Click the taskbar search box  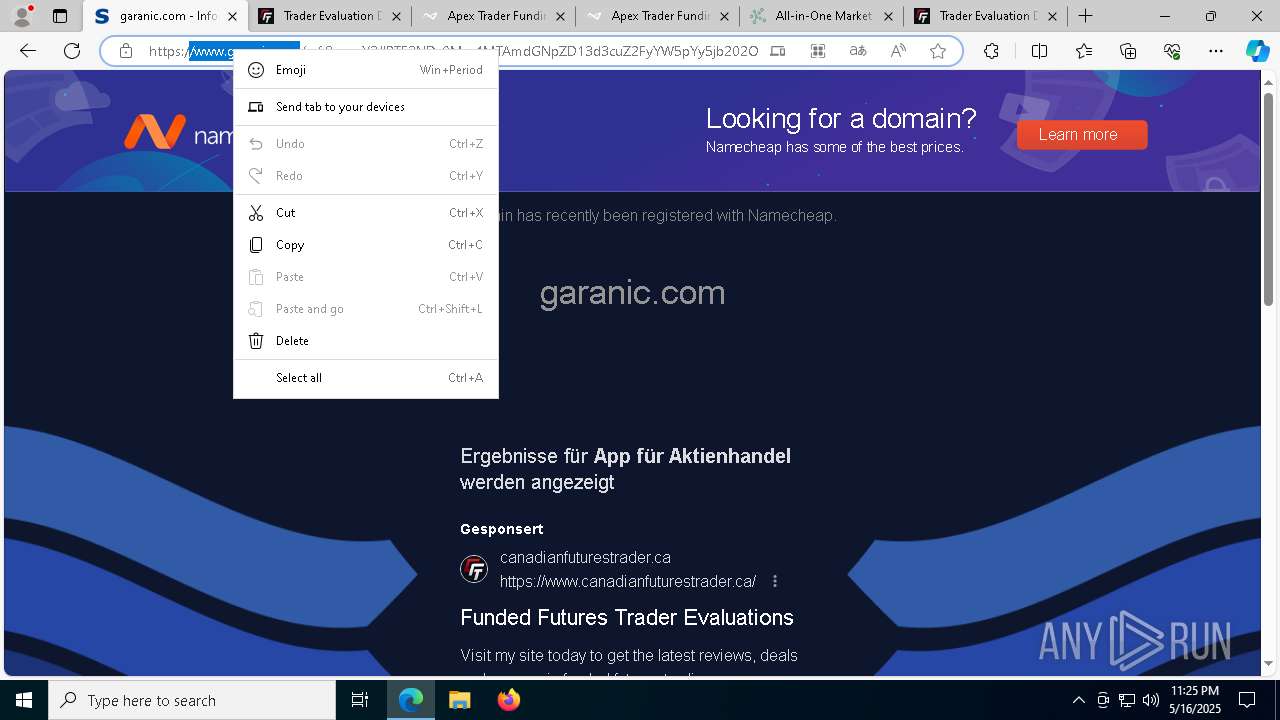click(x=192, y=700)
